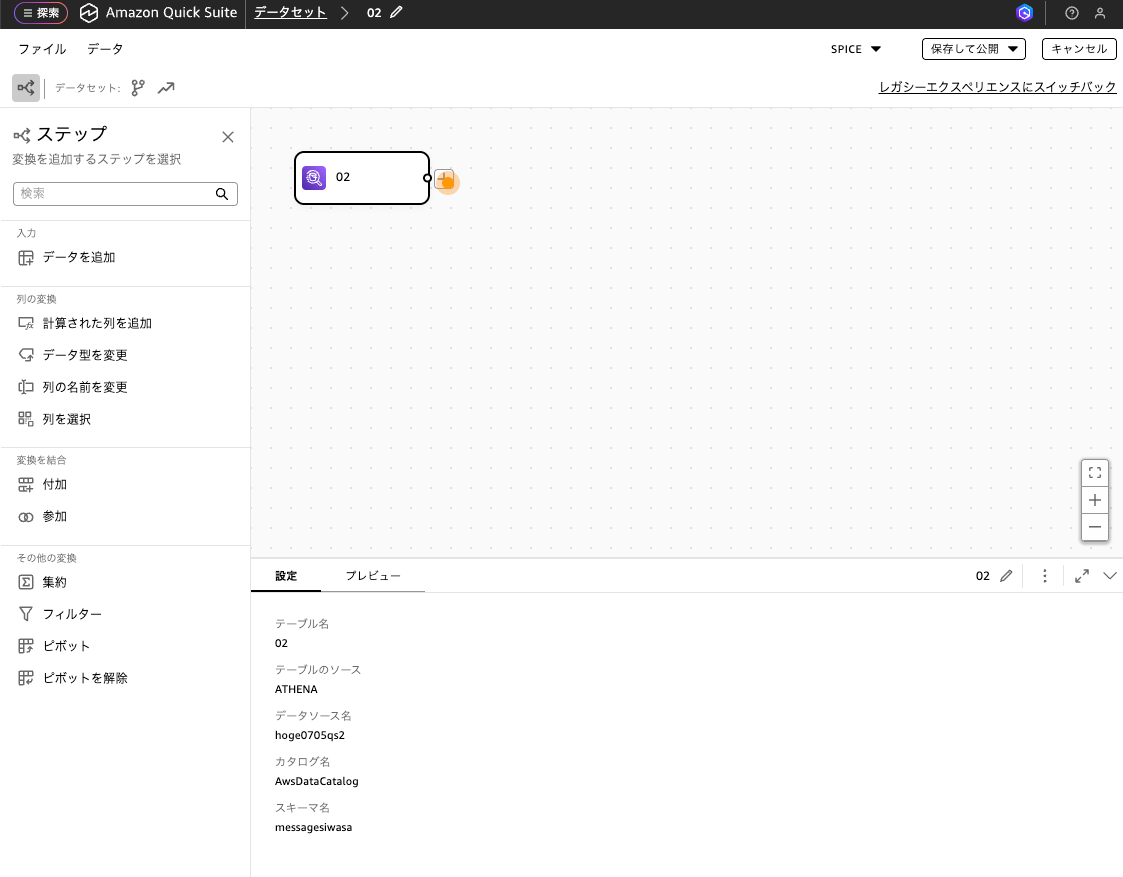The width and height of the screenshot is (1123, 877).
Task: Close the ステップ panel
Action: tap(228, 137)
